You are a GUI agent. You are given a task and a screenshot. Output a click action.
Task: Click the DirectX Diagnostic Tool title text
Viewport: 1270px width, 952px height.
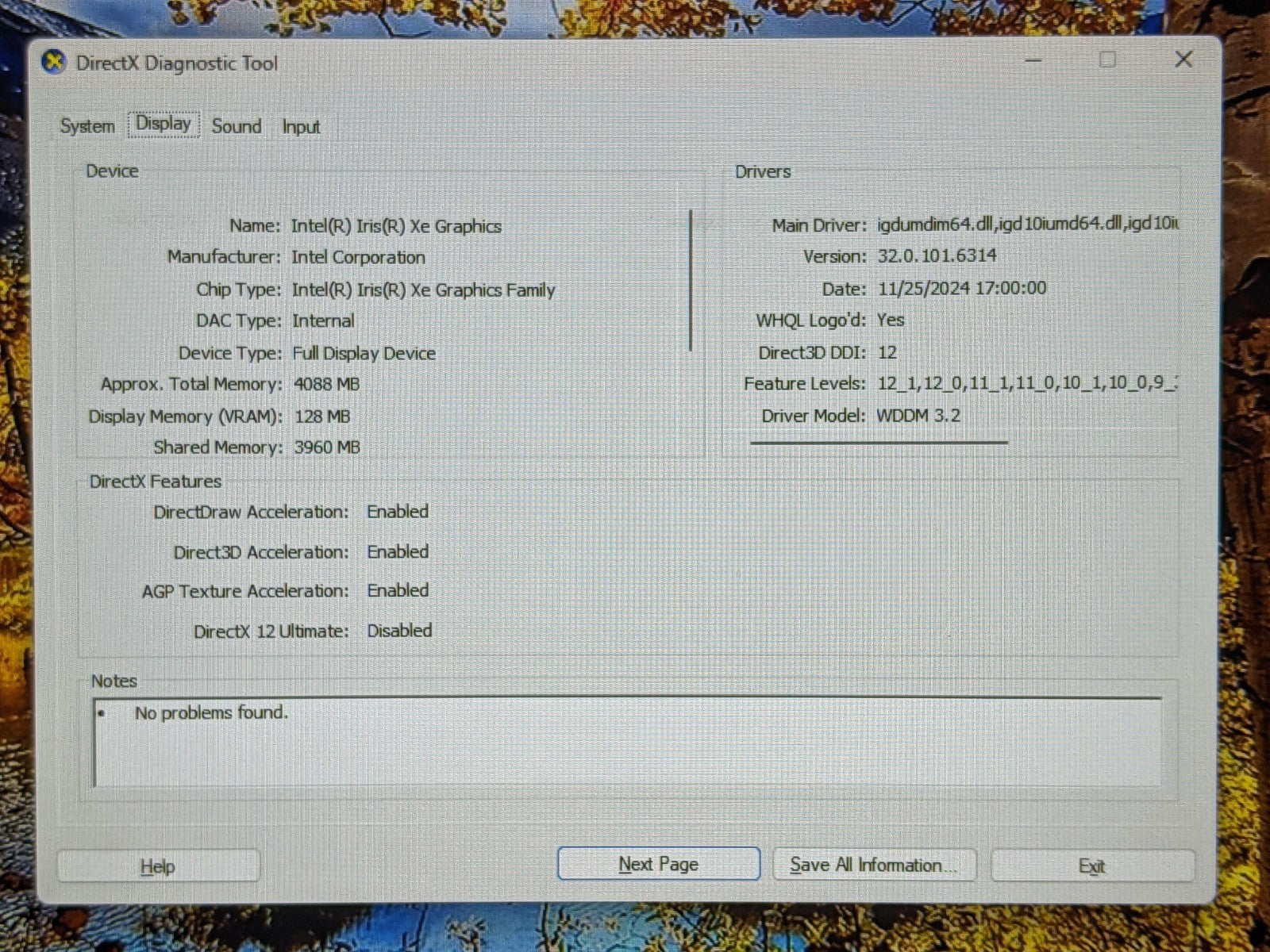click(177, 63)
